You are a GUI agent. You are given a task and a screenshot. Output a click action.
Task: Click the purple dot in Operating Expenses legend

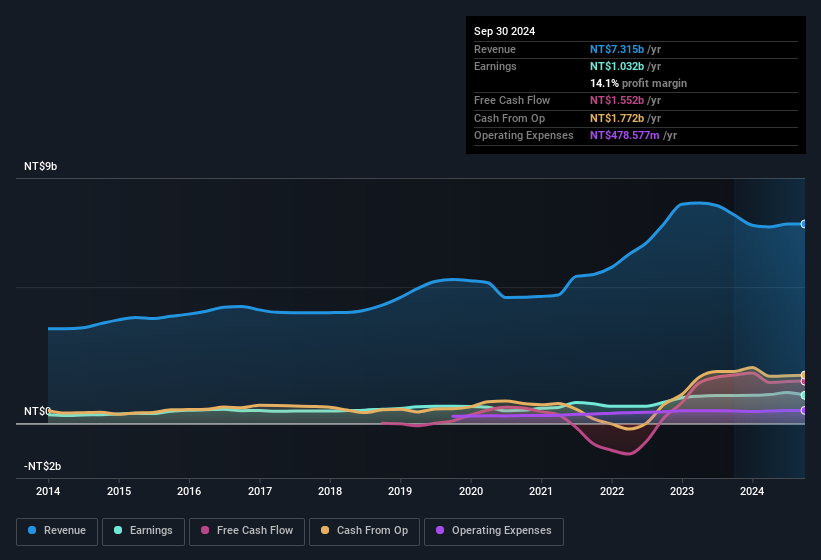(440, 530)
